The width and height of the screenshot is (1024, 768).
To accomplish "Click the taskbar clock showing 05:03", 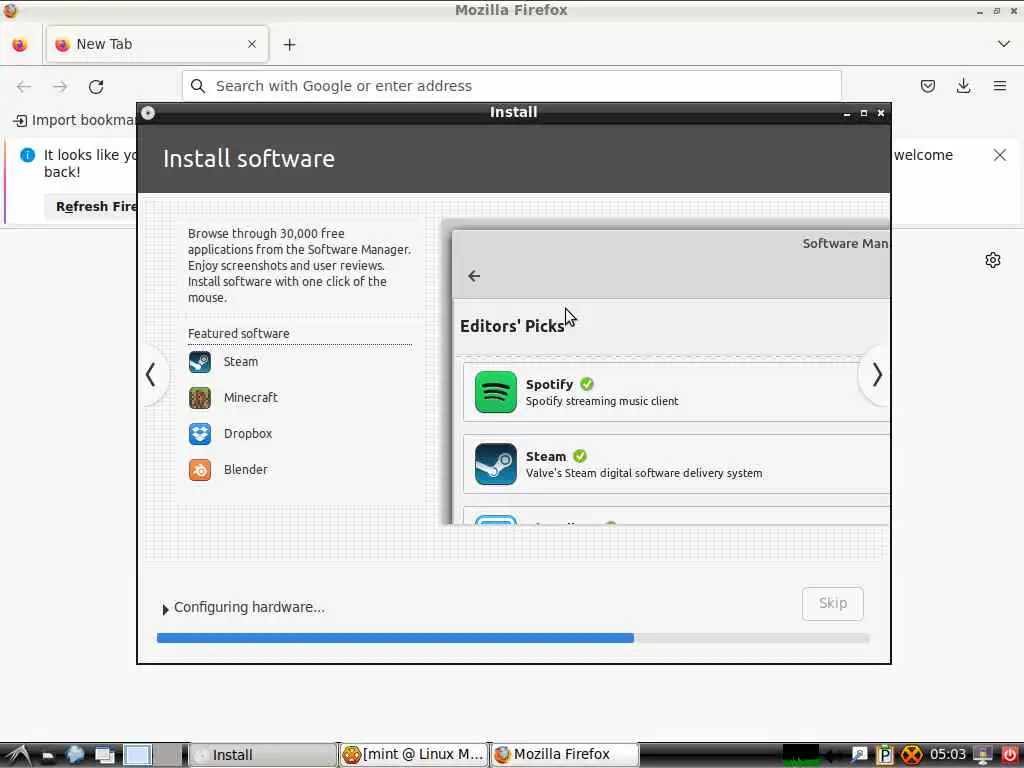I will [x=948, y=755].
